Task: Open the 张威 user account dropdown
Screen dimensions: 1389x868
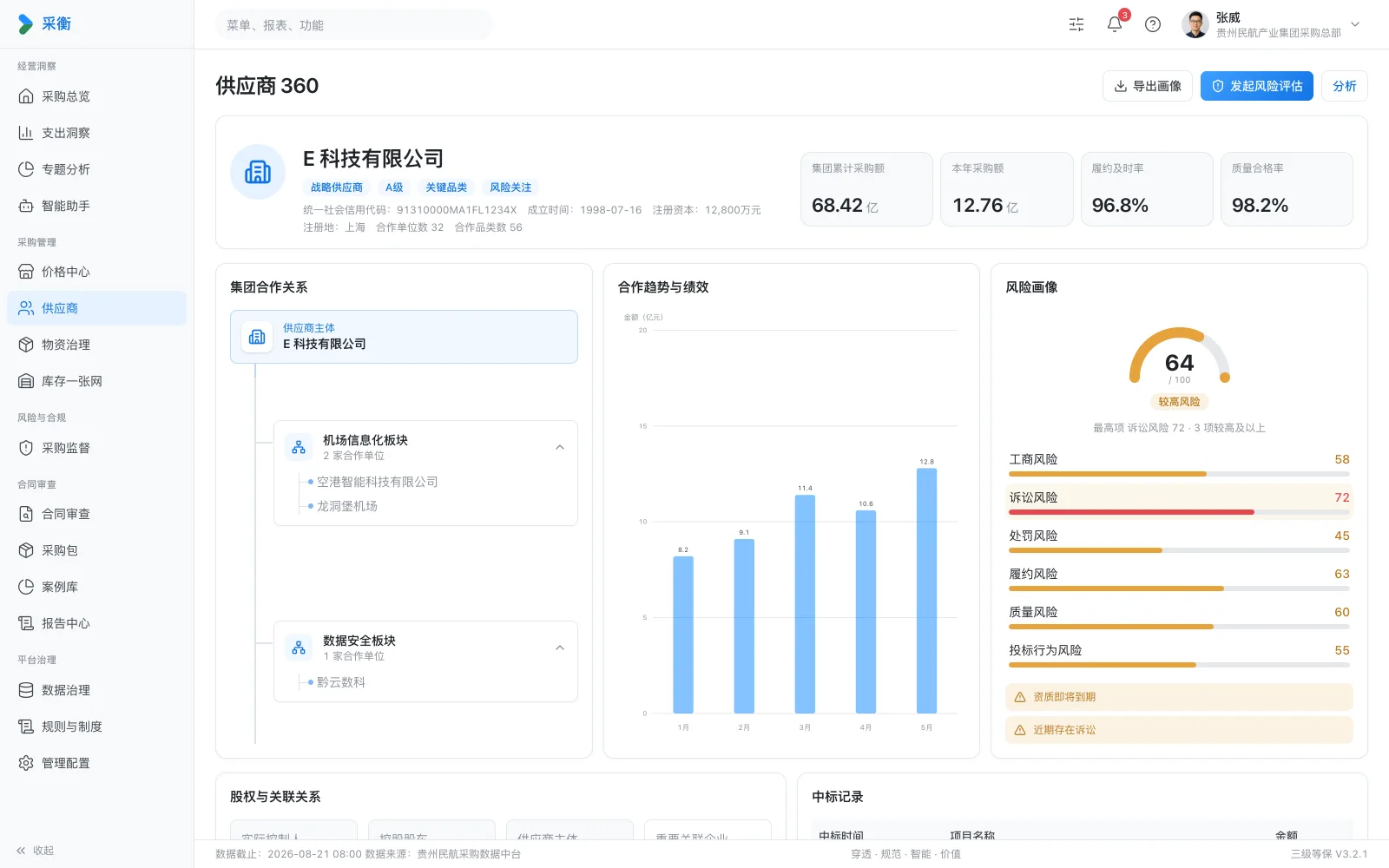Action: click(1272, 24)
